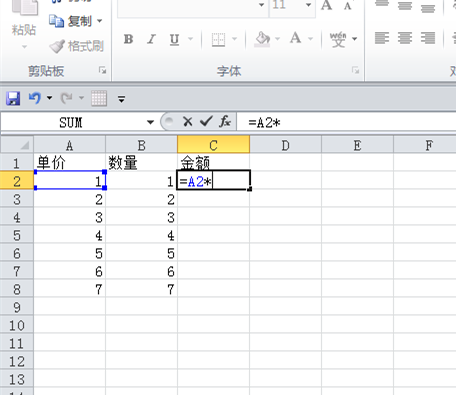Cancel the formula entry with X
Screen dimensions: 456x395
pyautogui.click(x=188, y=122)
